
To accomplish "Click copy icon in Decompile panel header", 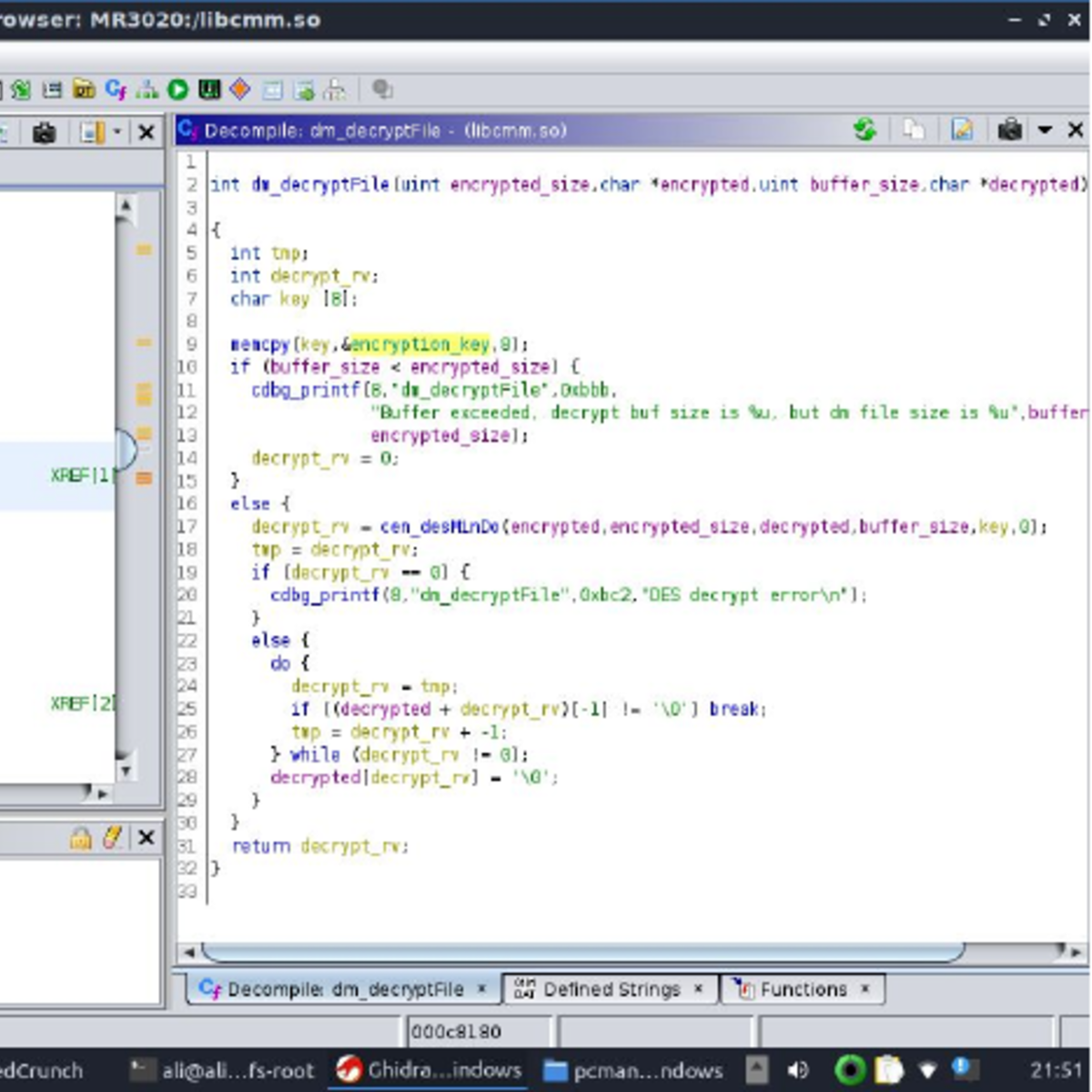I will point(914,130).
